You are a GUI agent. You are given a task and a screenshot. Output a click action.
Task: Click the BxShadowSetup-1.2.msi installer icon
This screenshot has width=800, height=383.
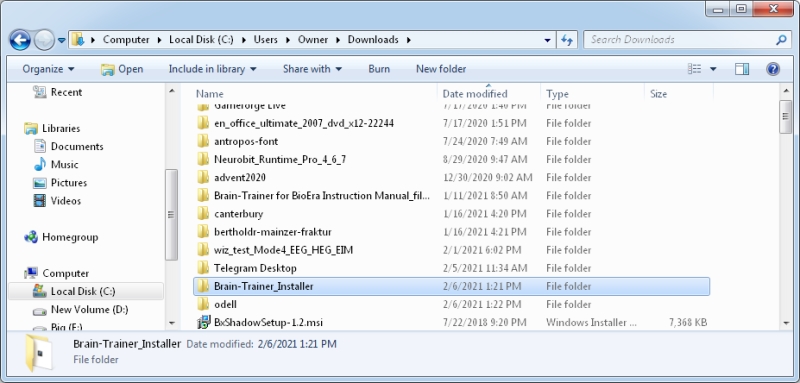(204, 322)
